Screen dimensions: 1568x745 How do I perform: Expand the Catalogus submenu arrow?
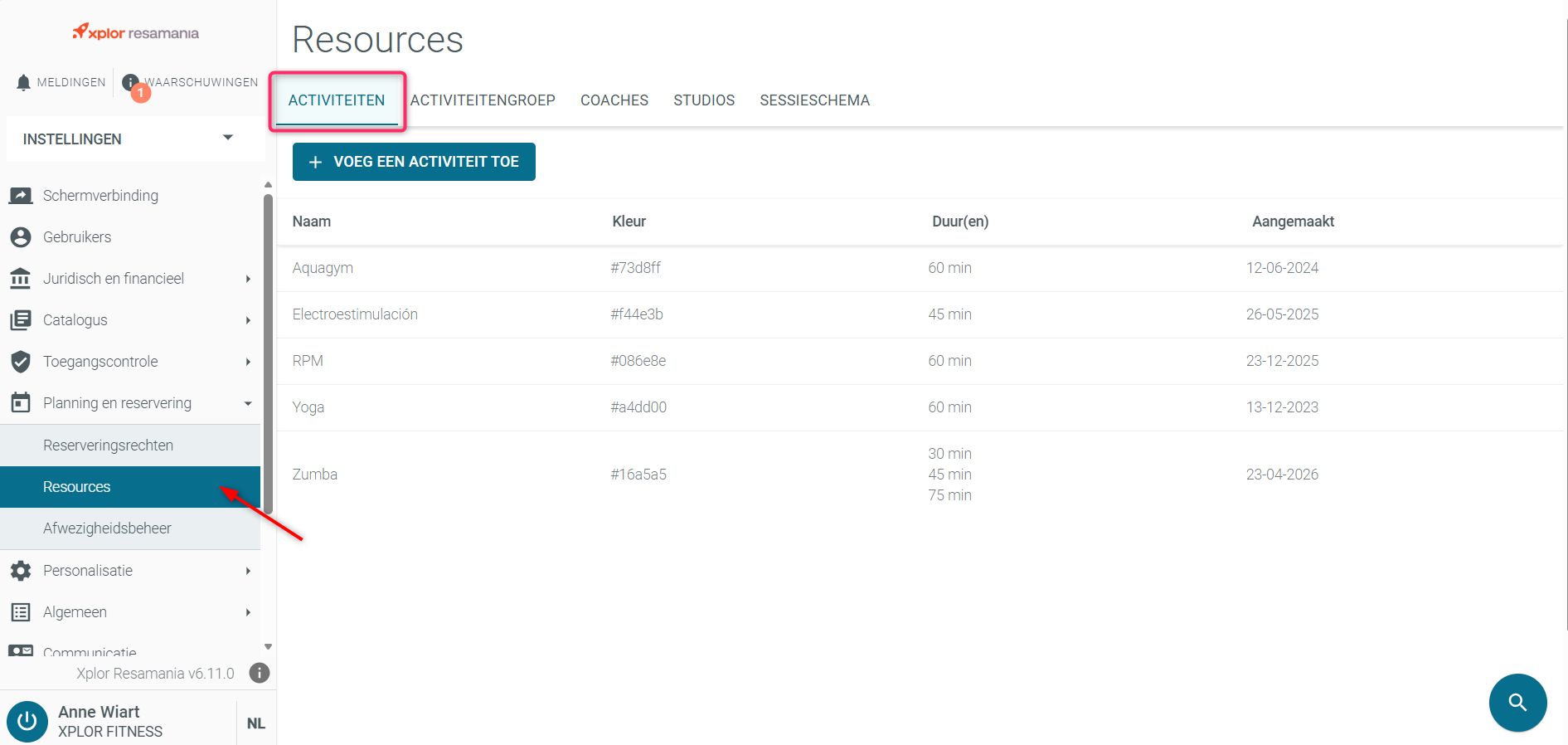[x=248, y=320]
